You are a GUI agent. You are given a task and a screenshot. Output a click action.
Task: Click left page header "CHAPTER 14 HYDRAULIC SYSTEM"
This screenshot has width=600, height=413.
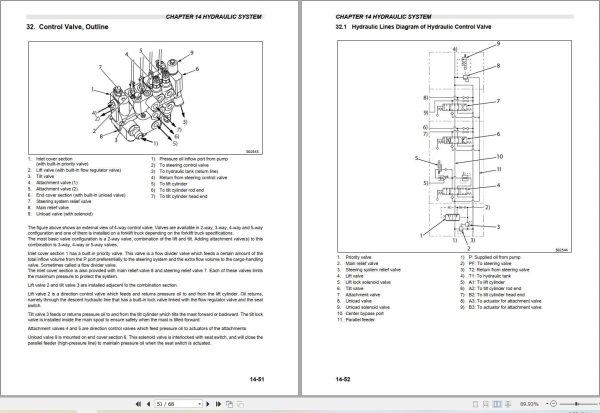214,17
